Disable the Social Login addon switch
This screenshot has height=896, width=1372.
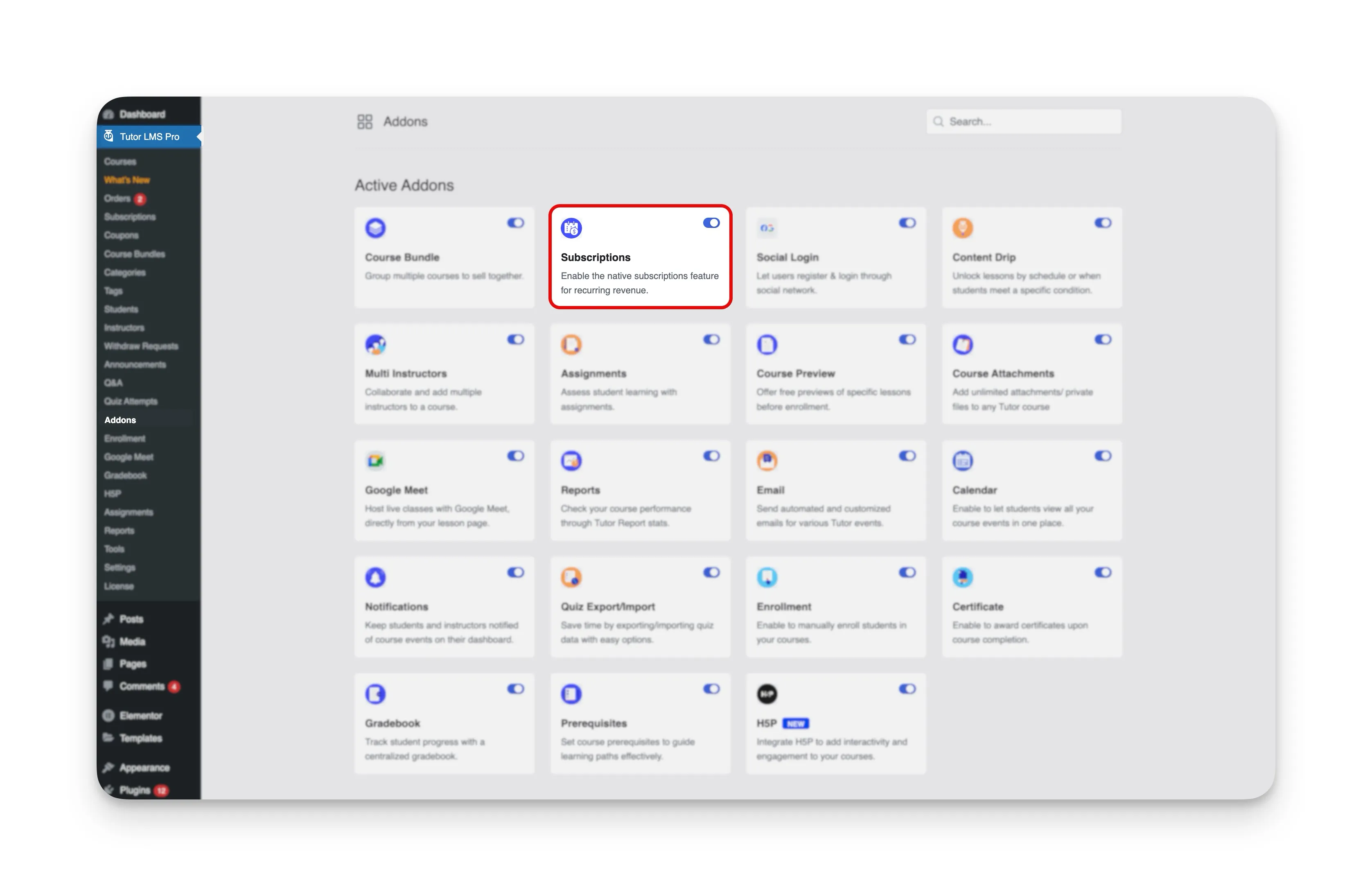(x=907, y=223)
